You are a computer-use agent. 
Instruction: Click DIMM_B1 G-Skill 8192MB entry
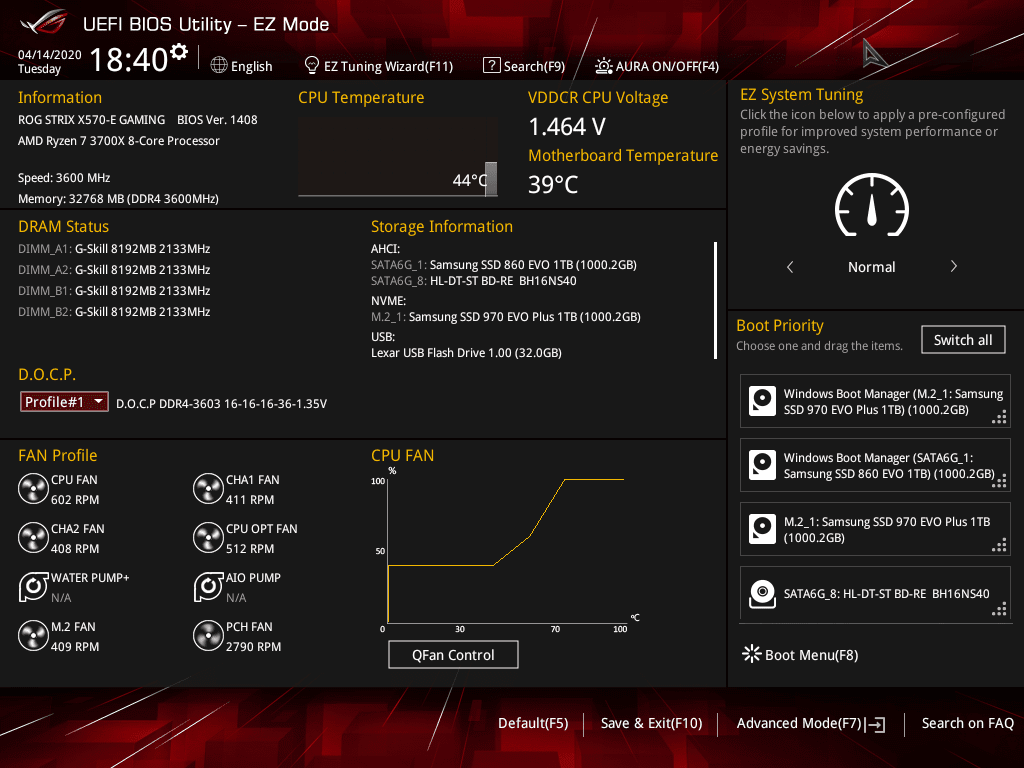pyautogui.click(x=114, y=290)
